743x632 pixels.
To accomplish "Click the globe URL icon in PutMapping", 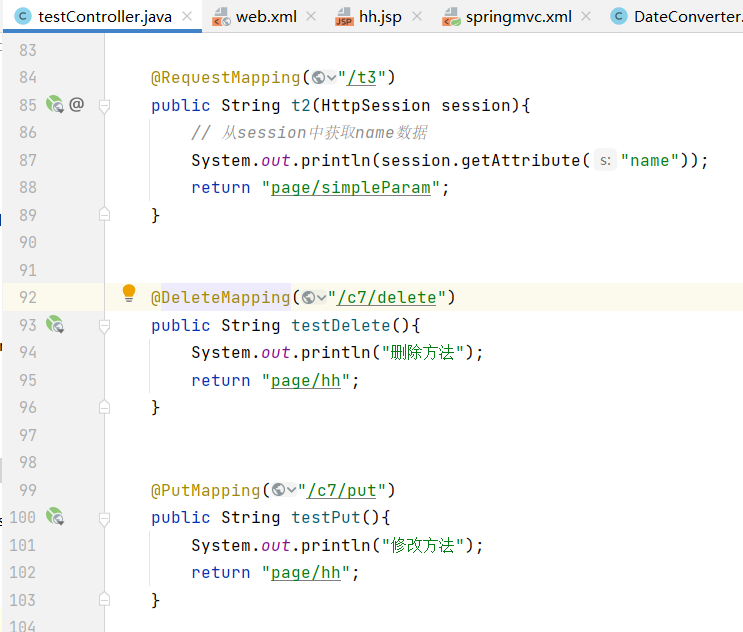I will [279, 490].
